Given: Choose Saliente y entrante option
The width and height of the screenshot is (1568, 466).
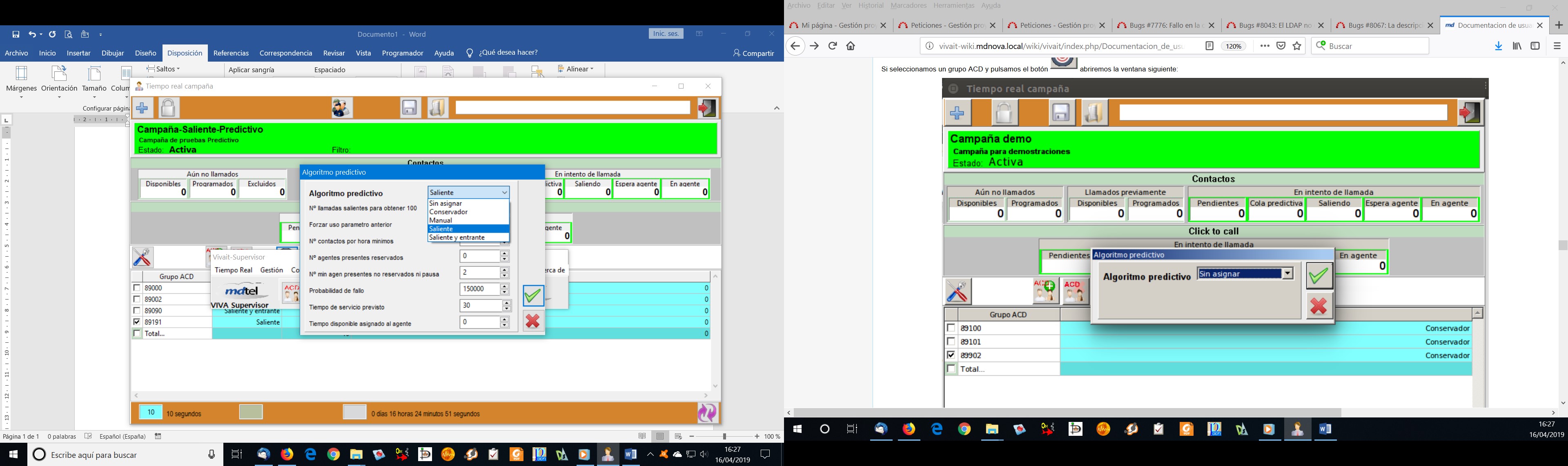Looking at the screenshot, I should [469, 238].
